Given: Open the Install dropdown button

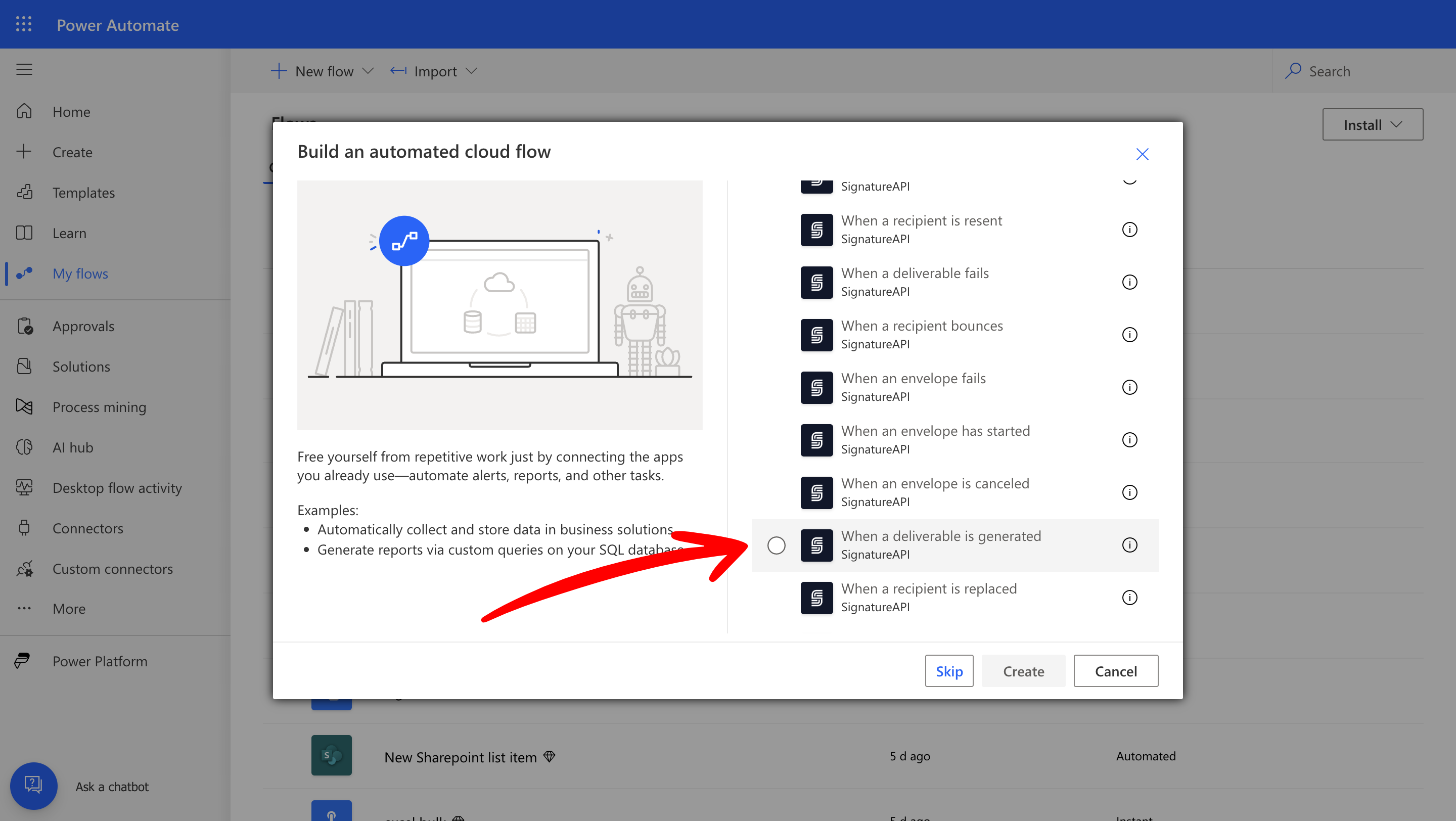Looking at the screenshot, I should [1372, 124].
